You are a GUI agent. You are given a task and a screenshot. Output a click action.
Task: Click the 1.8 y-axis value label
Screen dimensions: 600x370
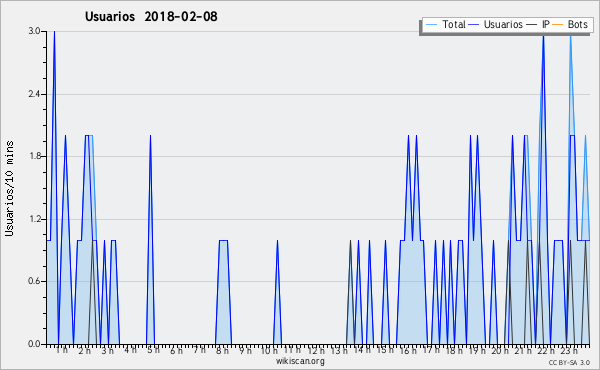tap(34, 156)
